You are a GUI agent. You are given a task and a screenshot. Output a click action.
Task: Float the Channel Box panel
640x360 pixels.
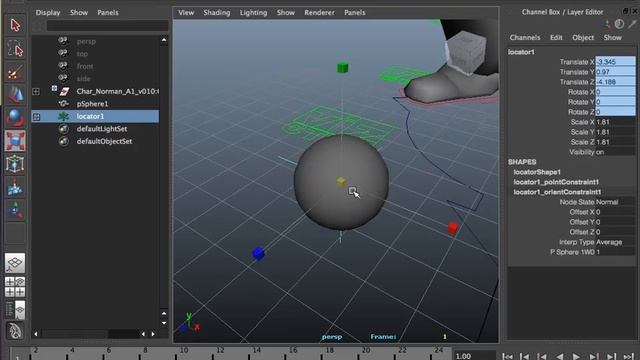click(x=625, y=11)
